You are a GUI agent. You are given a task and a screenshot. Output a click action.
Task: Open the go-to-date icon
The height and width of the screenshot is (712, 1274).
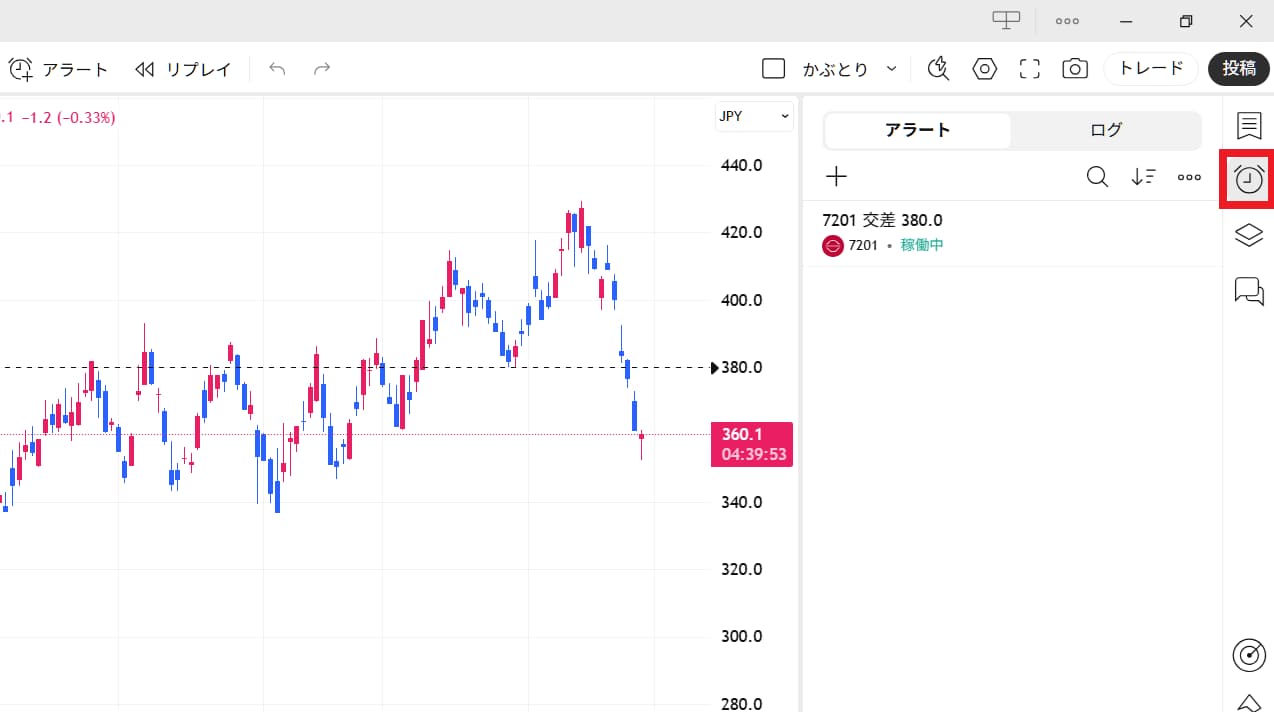tap(938, 69)
